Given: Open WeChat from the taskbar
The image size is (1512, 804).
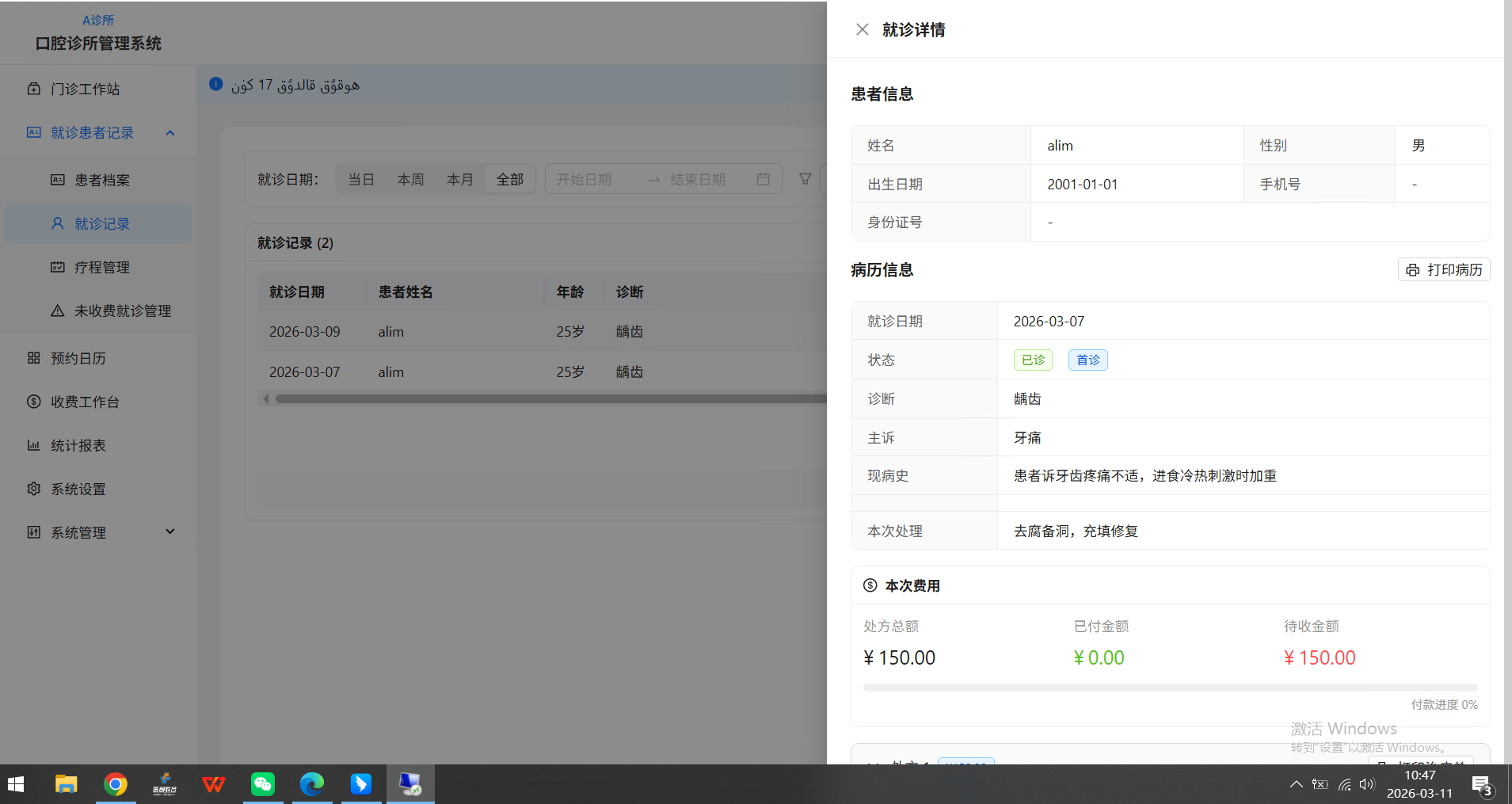Looking at the screenshot, I should click(x=262, y=784).
